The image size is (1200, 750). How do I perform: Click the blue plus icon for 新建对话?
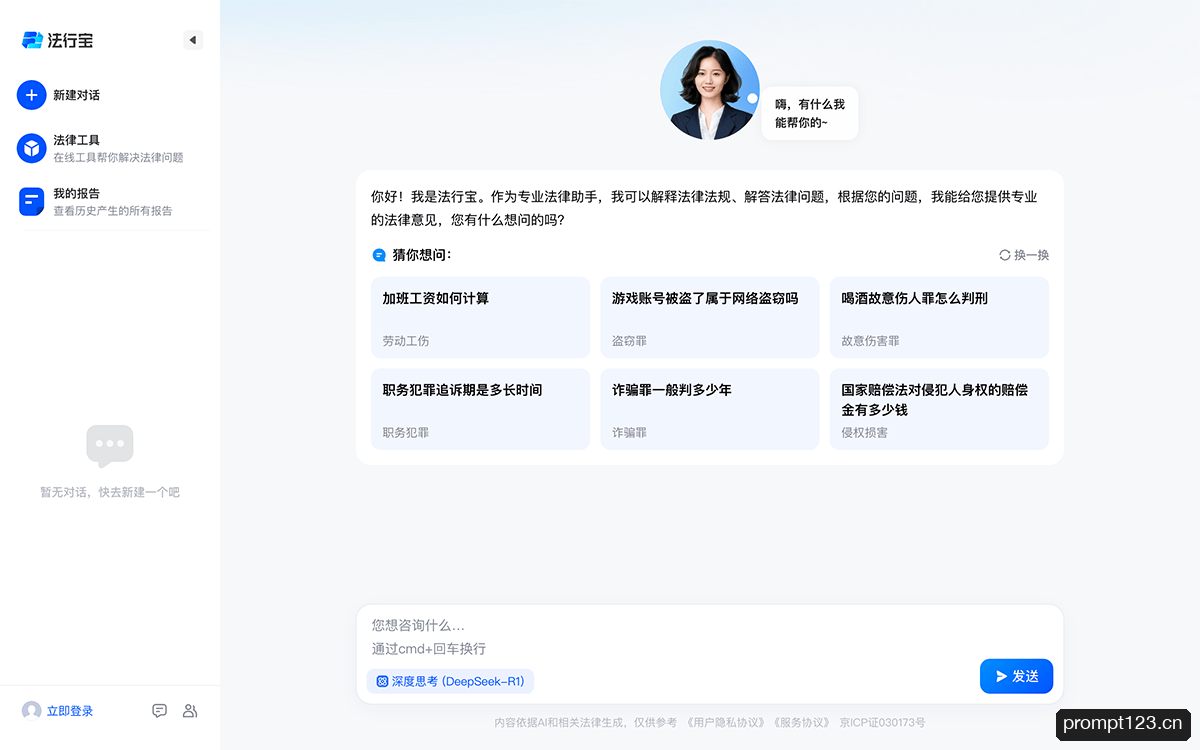pyautogui.click(x=32, y=95)
